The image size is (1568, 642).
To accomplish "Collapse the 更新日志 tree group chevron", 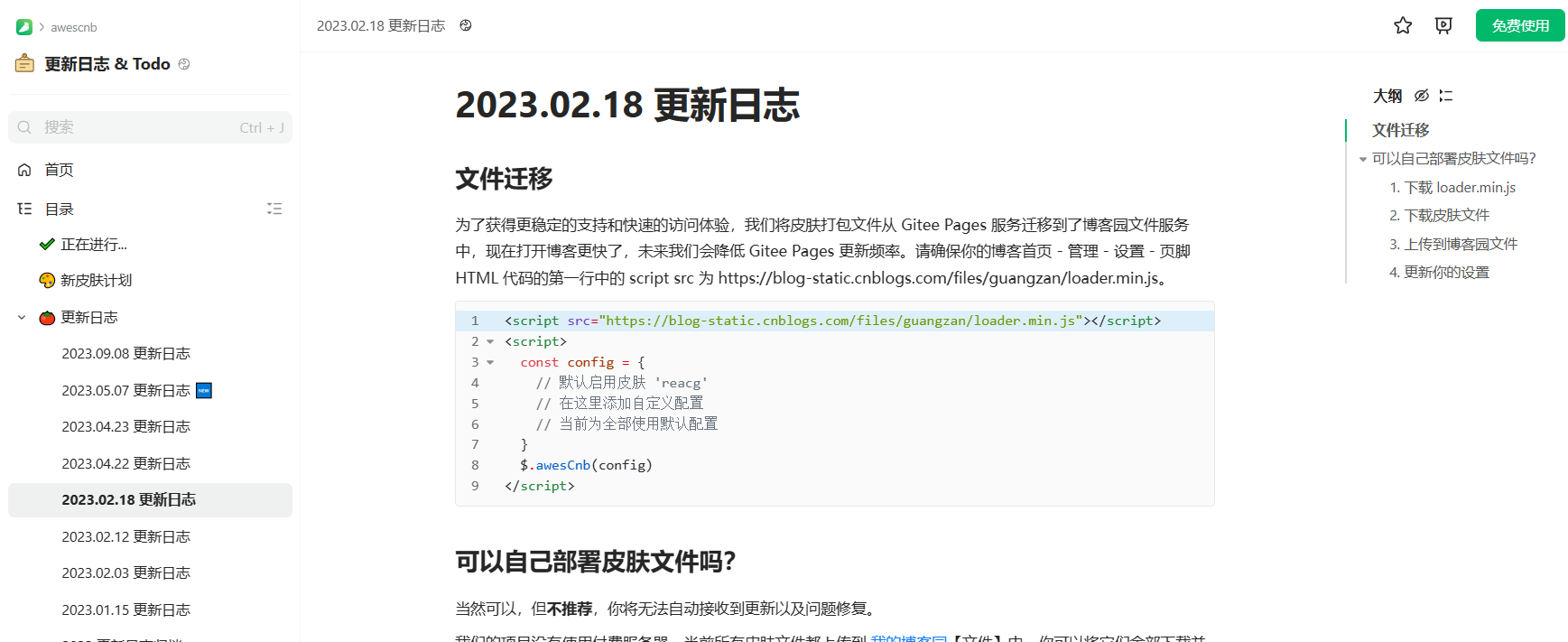I will [x=22, y=318].
